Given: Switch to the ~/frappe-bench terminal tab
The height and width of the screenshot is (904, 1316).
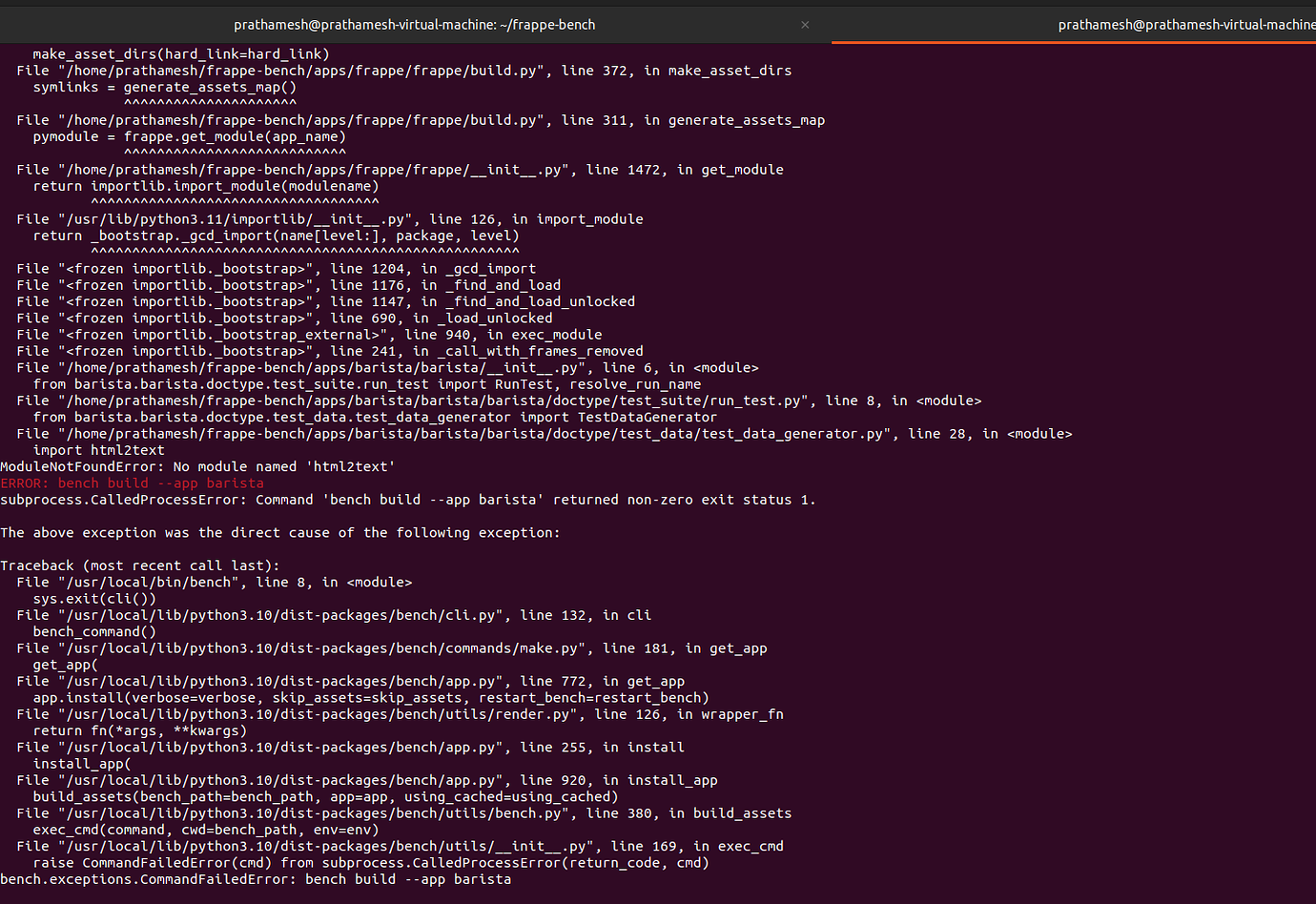Looking at the screenshot, I should [415, 25].
